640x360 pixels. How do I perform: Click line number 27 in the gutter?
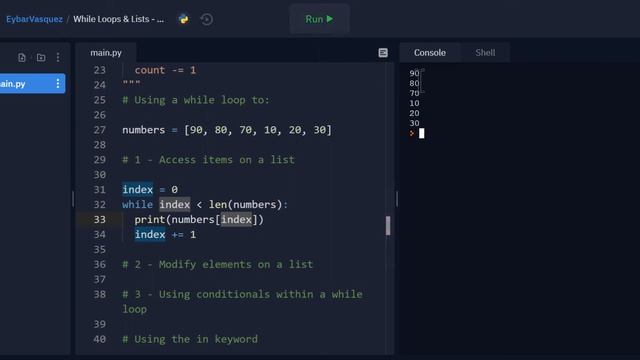click(x=100, y=130)
